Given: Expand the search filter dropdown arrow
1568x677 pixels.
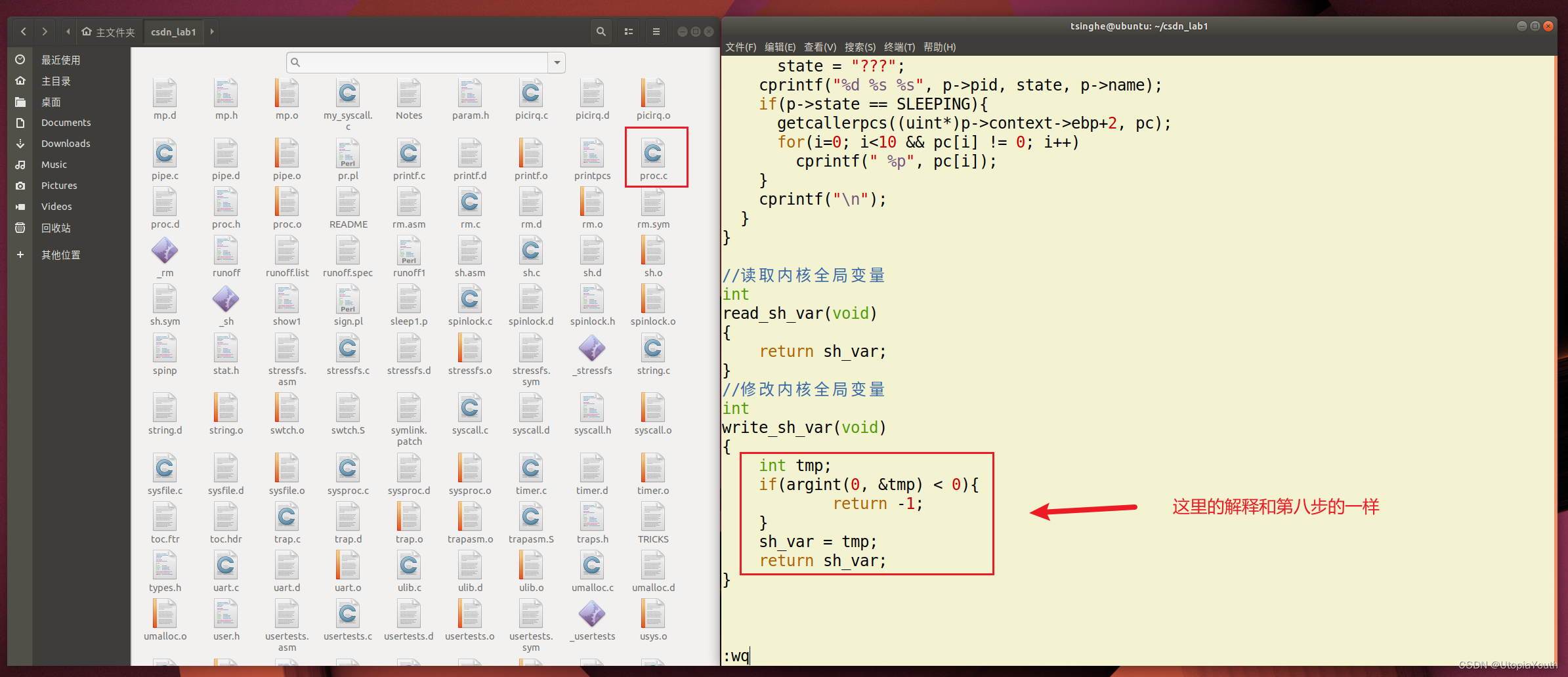Looking at the screenshot, I should point(557,62).
